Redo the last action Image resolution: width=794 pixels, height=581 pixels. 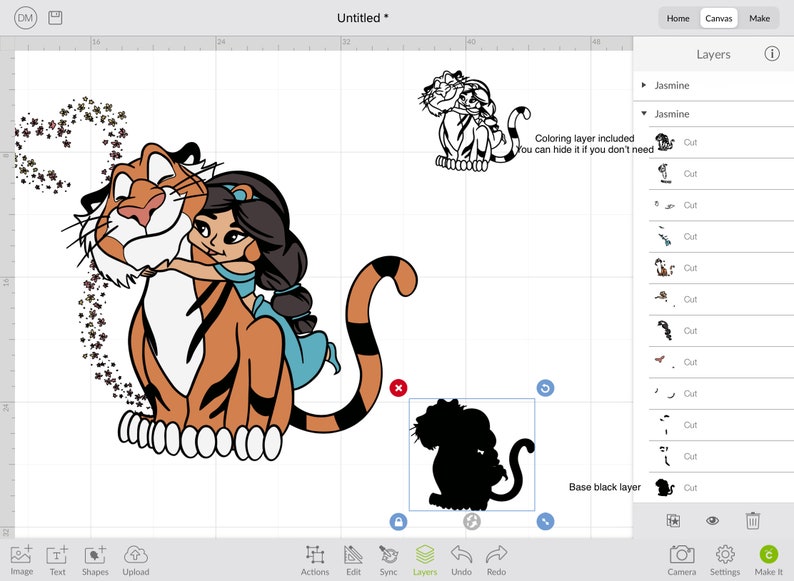[x=496, y=560]
